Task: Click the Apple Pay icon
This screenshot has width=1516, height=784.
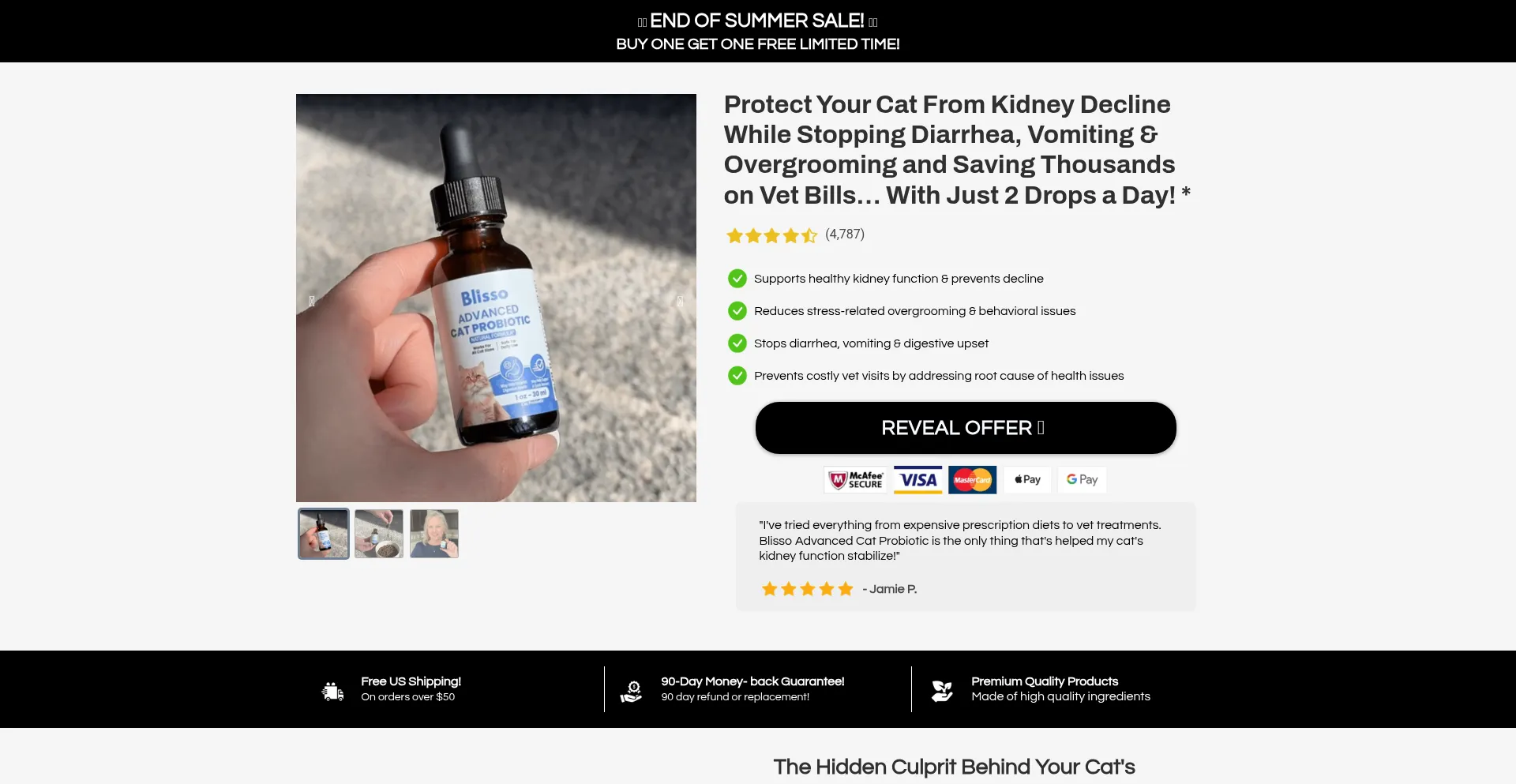Action: (1027, 480)
